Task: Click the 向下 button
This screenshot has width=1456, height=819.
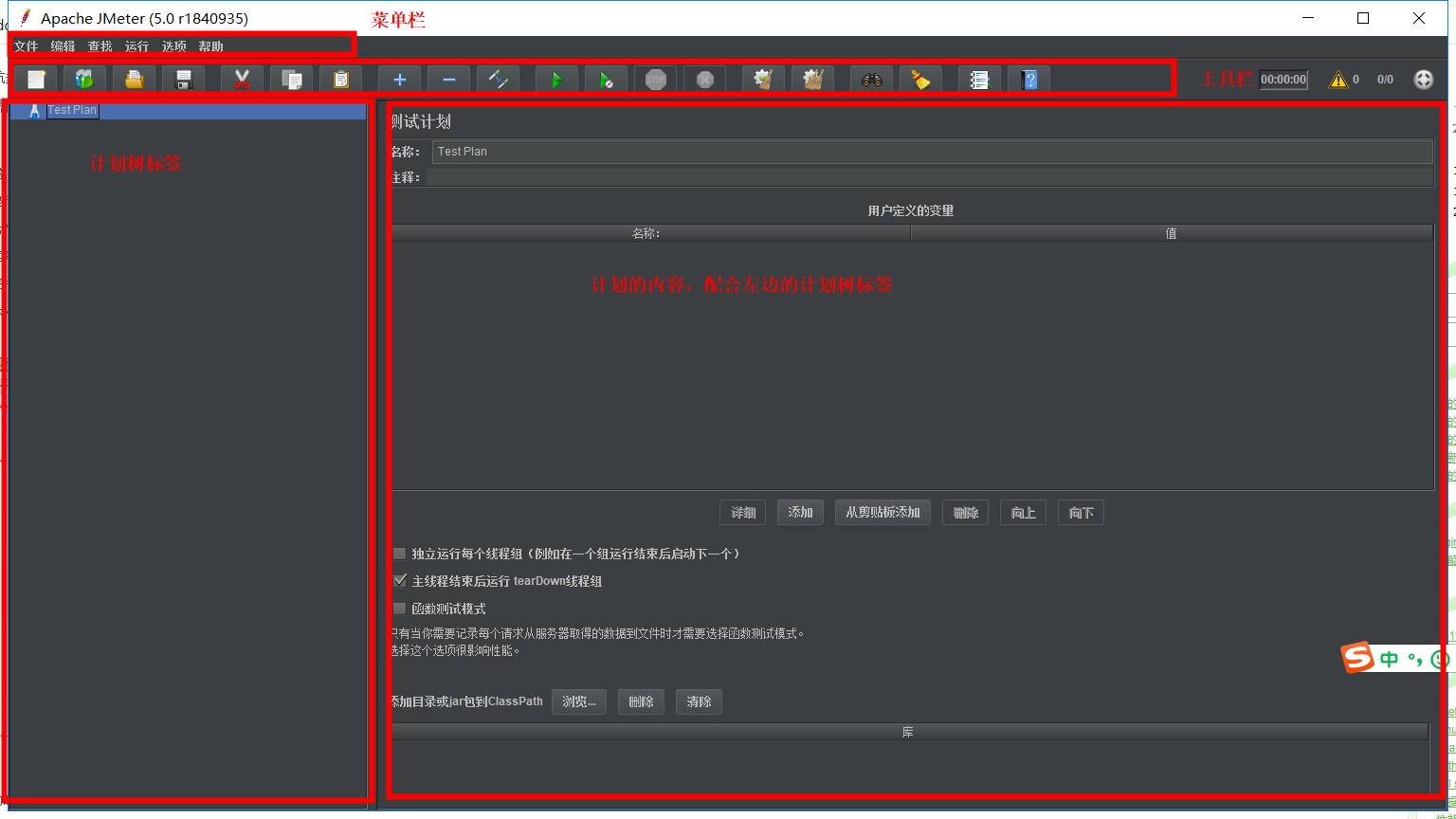Action: click(x=1081, y=513)
